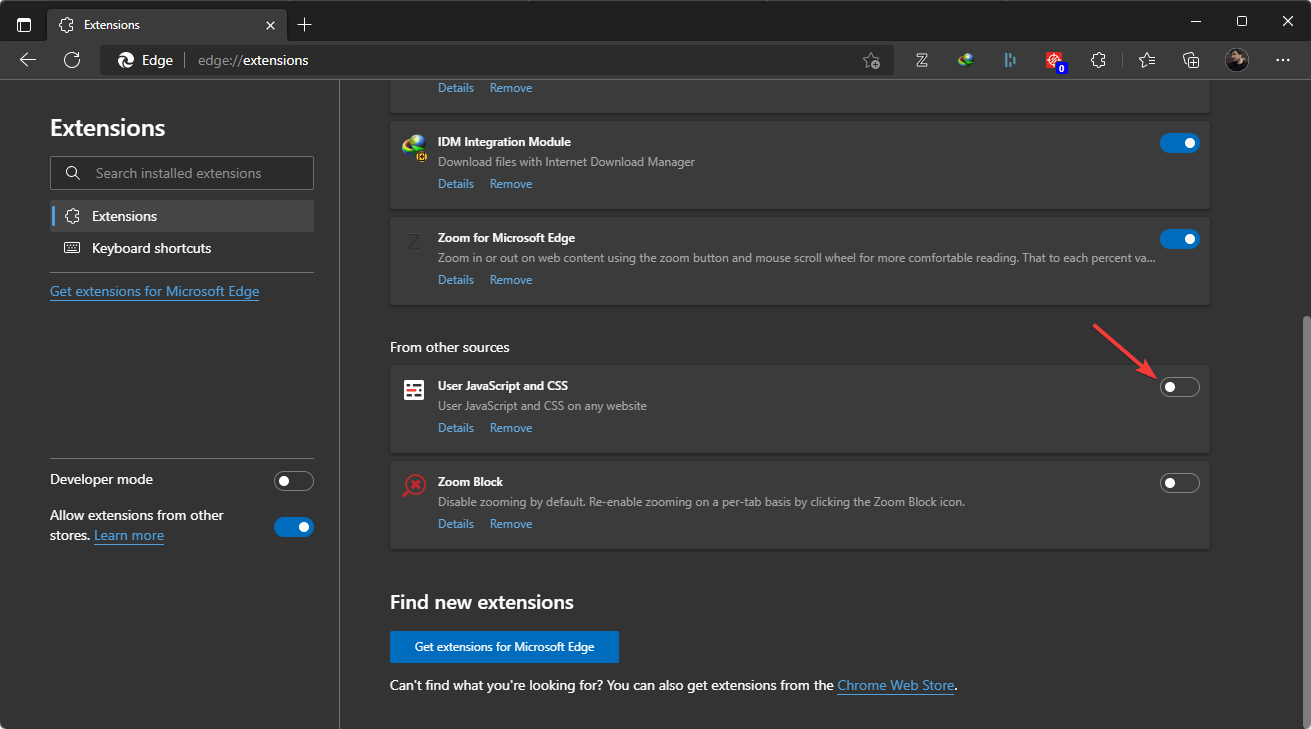Click the blue Get extensions for Microsoft Edge button
Screen dimensions: 1311x729
pos(504,647)
